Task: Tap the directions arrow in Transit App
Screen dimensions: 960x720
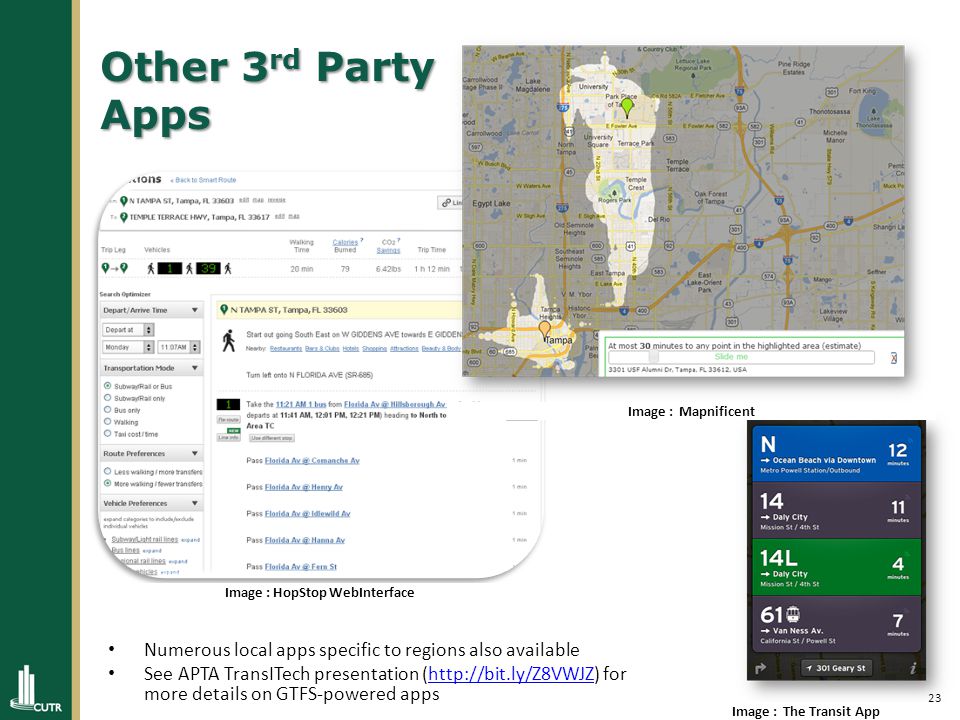Action: 761,668
